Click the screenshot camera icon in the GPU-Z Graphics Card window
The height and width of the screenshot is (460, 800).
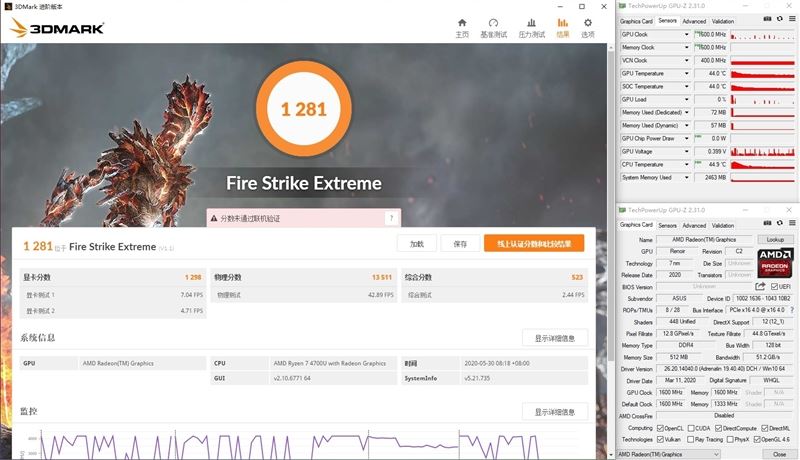tap(767, 223)
